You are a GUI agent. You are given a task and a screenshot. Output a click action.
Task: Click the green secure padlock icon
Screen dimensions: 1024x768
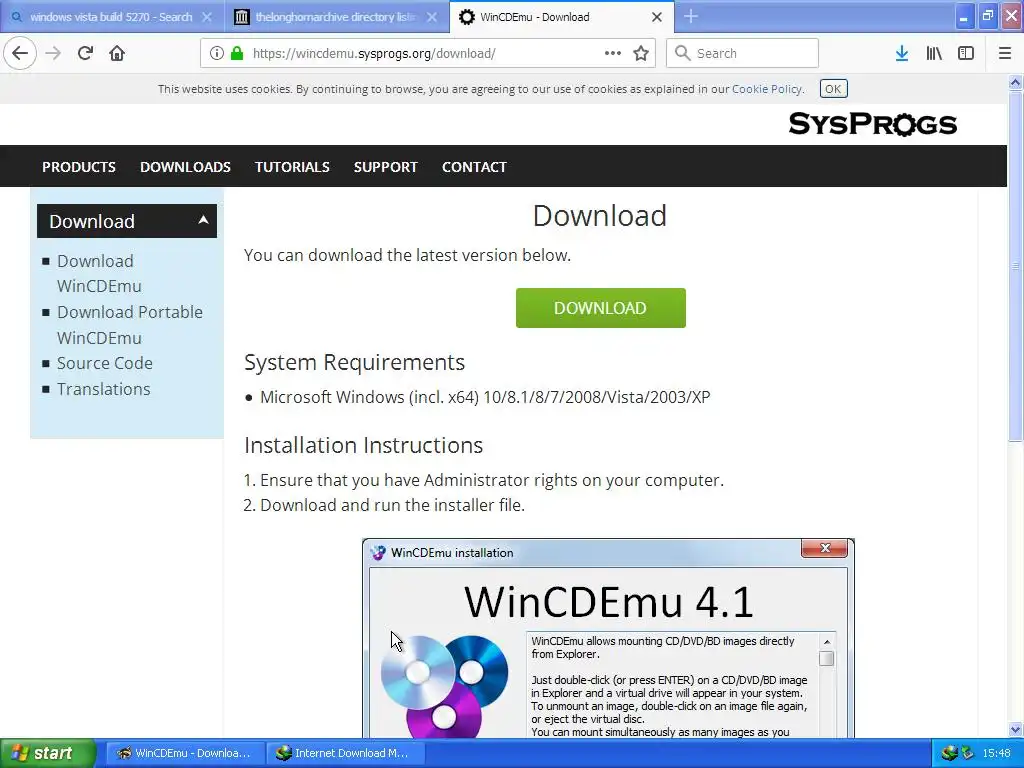[x=237, y=53]
